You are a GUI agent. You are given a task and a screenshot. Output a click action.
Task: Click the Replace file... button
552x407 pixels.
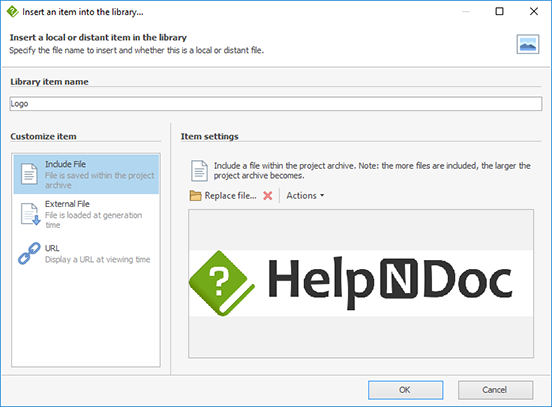tap(223, 196)
